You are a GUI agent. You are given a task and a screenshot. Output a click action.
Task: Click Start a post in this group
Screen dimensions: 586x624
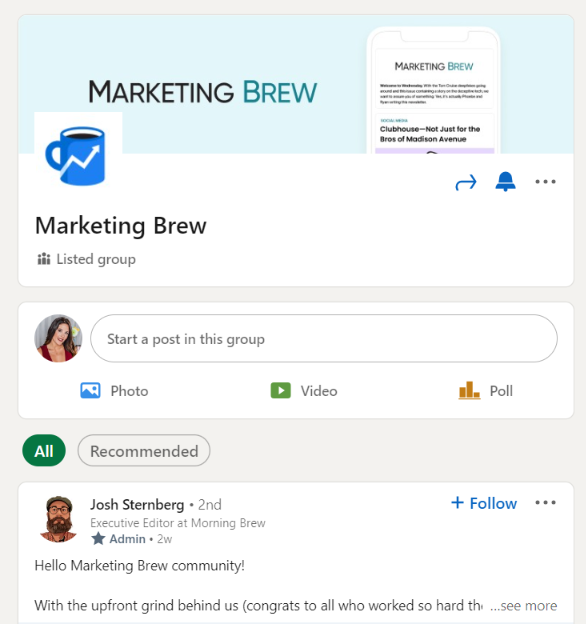(324, 339)
